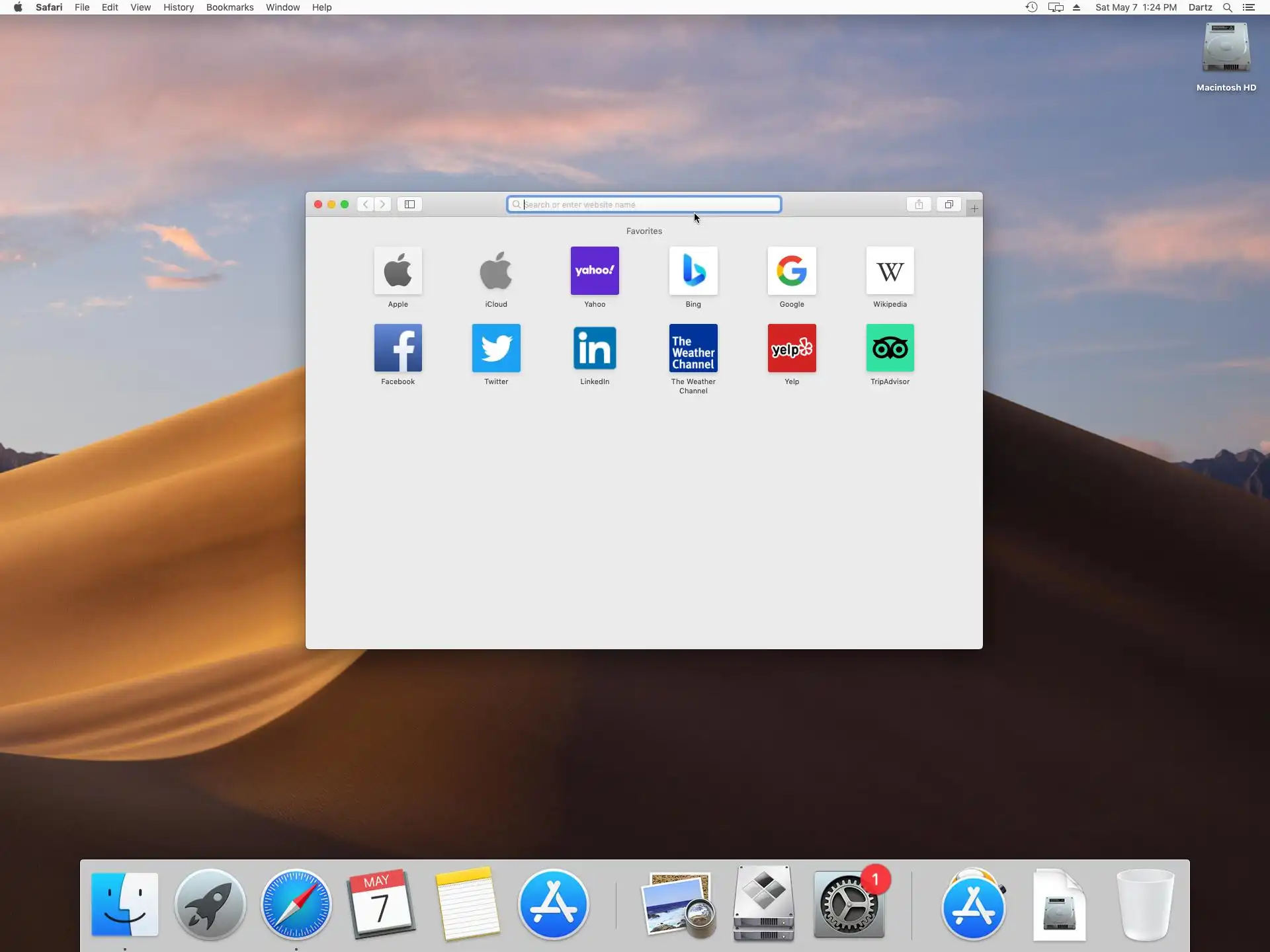Open the Apple menu

click(x=18, y=7)
